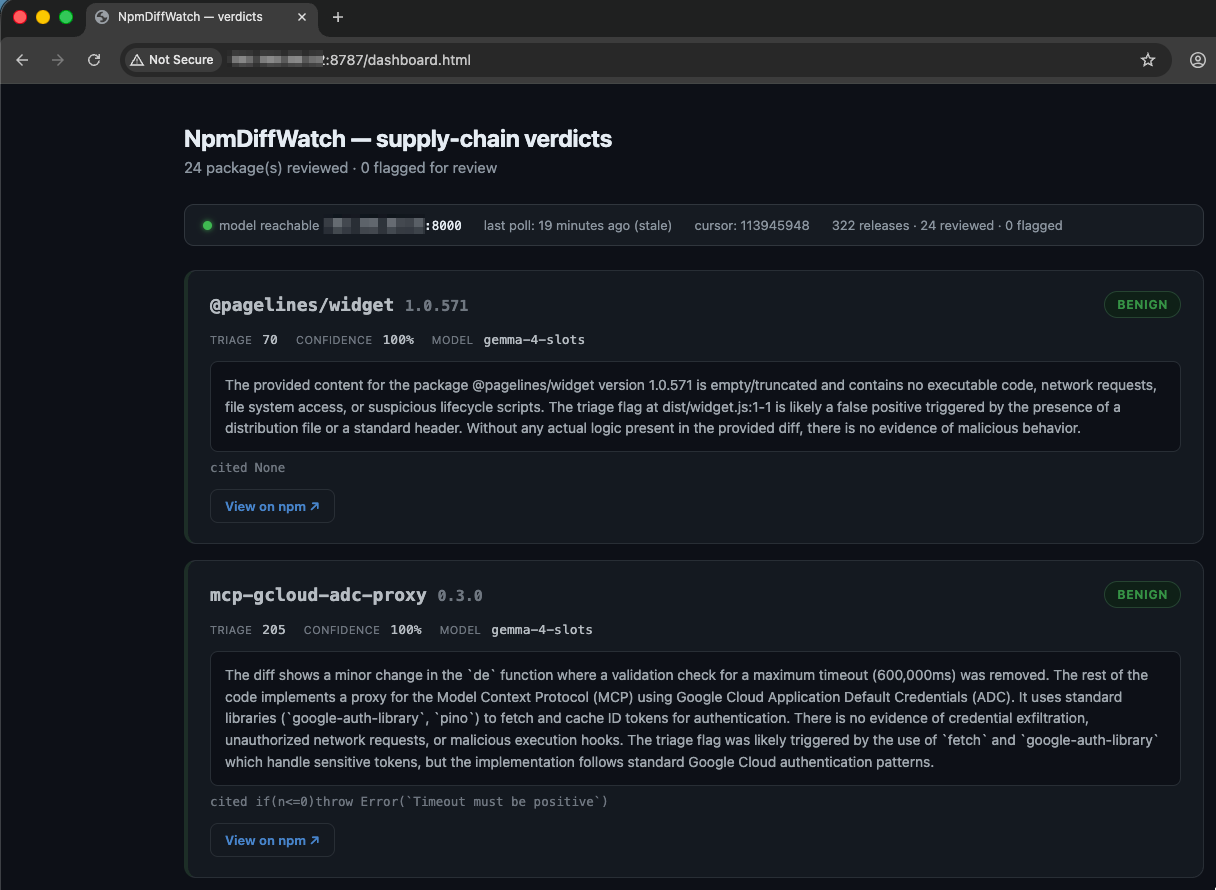
Task: Click the 'last poll: 19 minutes ago (stale)' text
Action: [578, 226]
